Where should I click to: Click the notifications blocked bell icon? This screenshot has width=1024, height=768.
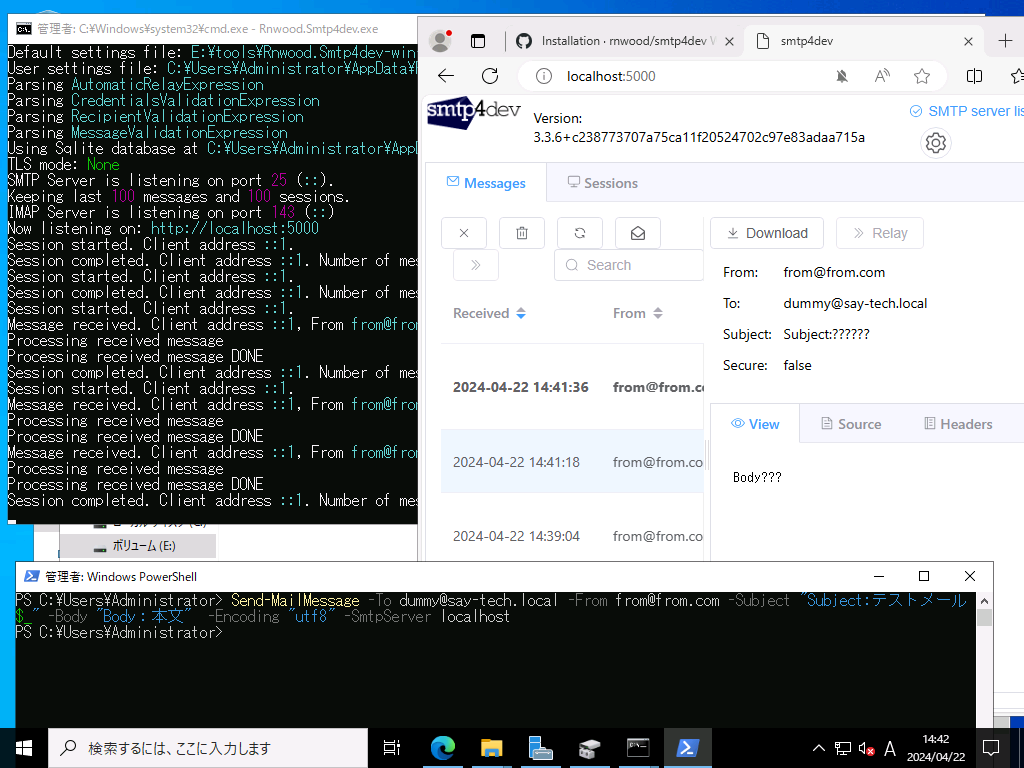pos(842,76)
